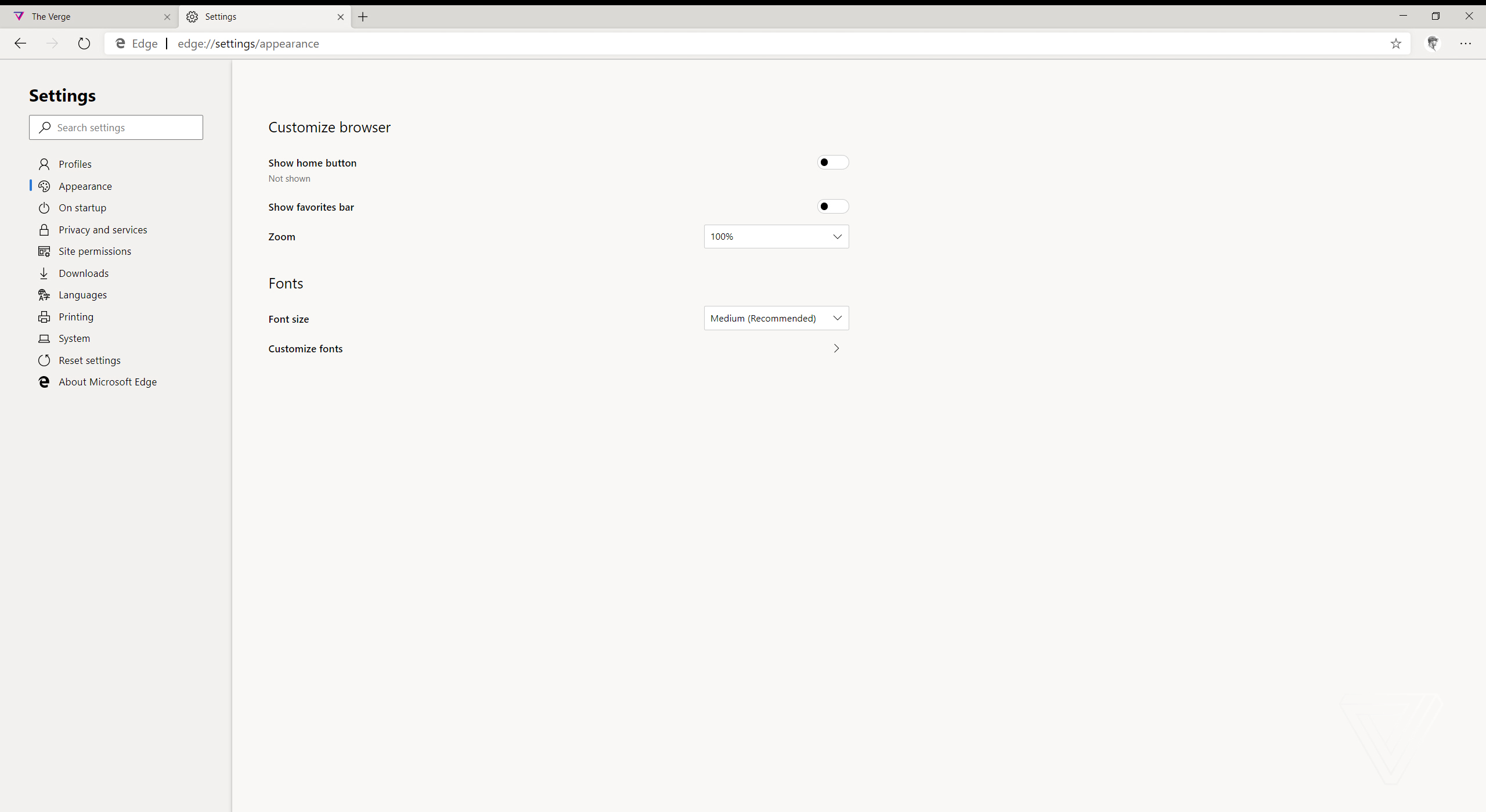The height and width of the screenshot is (812, 1486).
Task: Select Appearance in settings sidebar
Action: 85,185
